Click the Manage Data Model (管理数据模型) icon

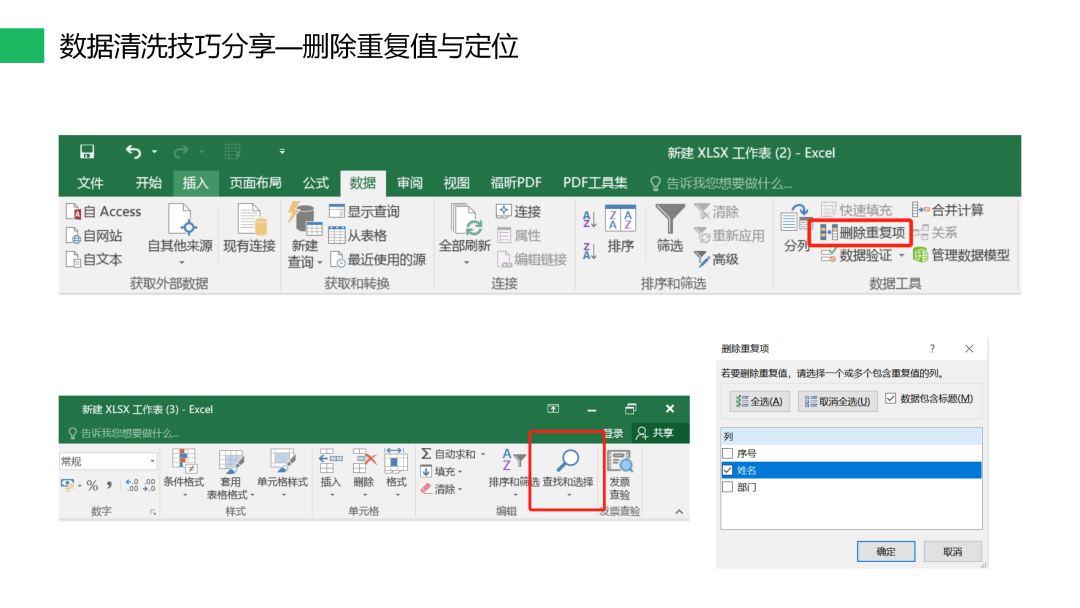point(920,255)
